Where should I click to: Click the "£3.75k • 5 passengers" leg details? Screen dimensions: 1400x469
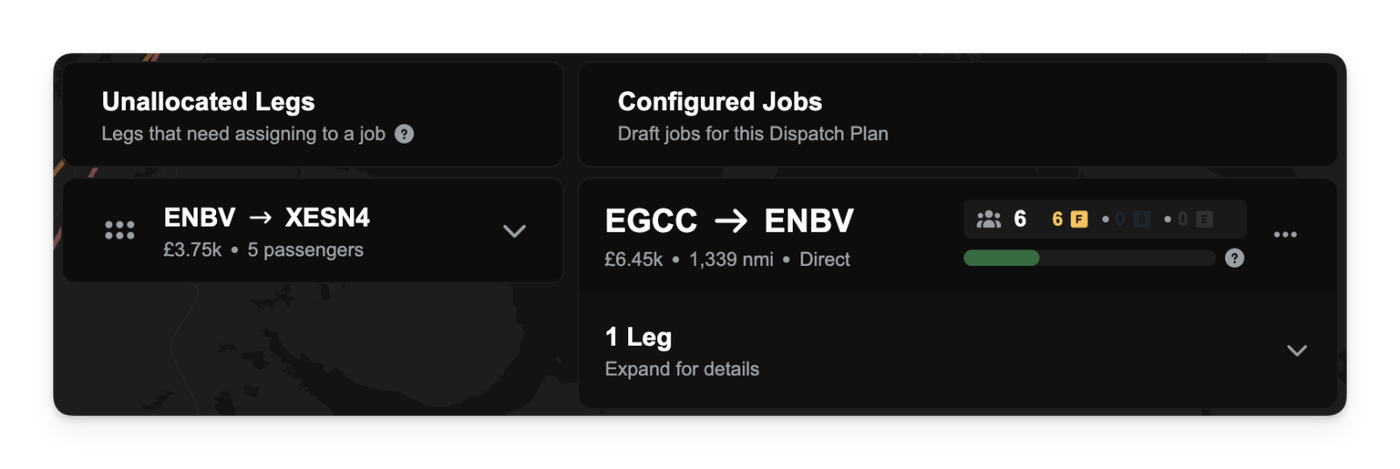click(263, 250)
